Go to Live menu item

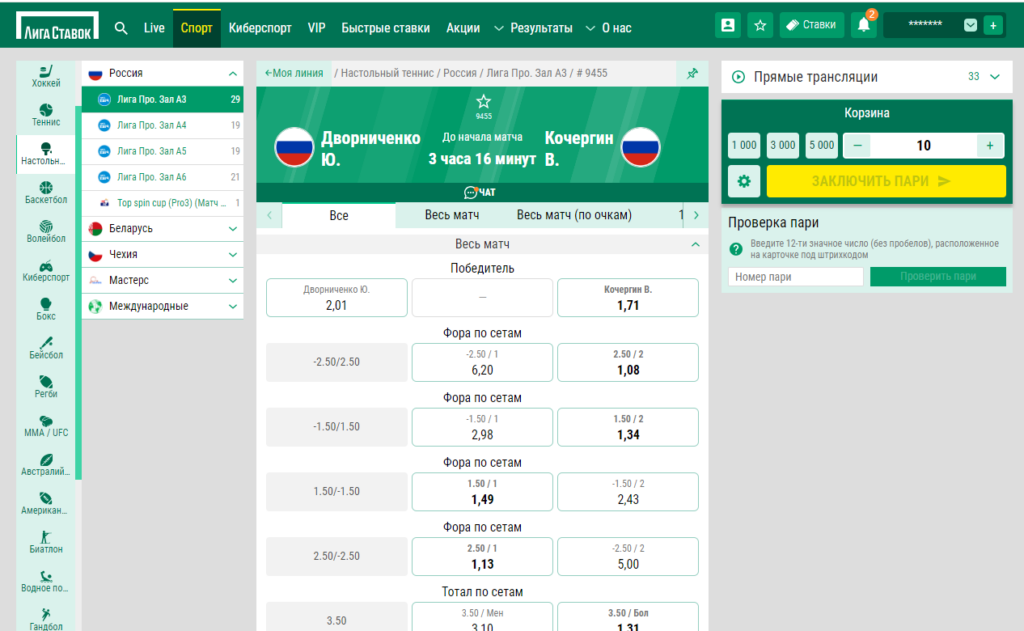[154, 28]
